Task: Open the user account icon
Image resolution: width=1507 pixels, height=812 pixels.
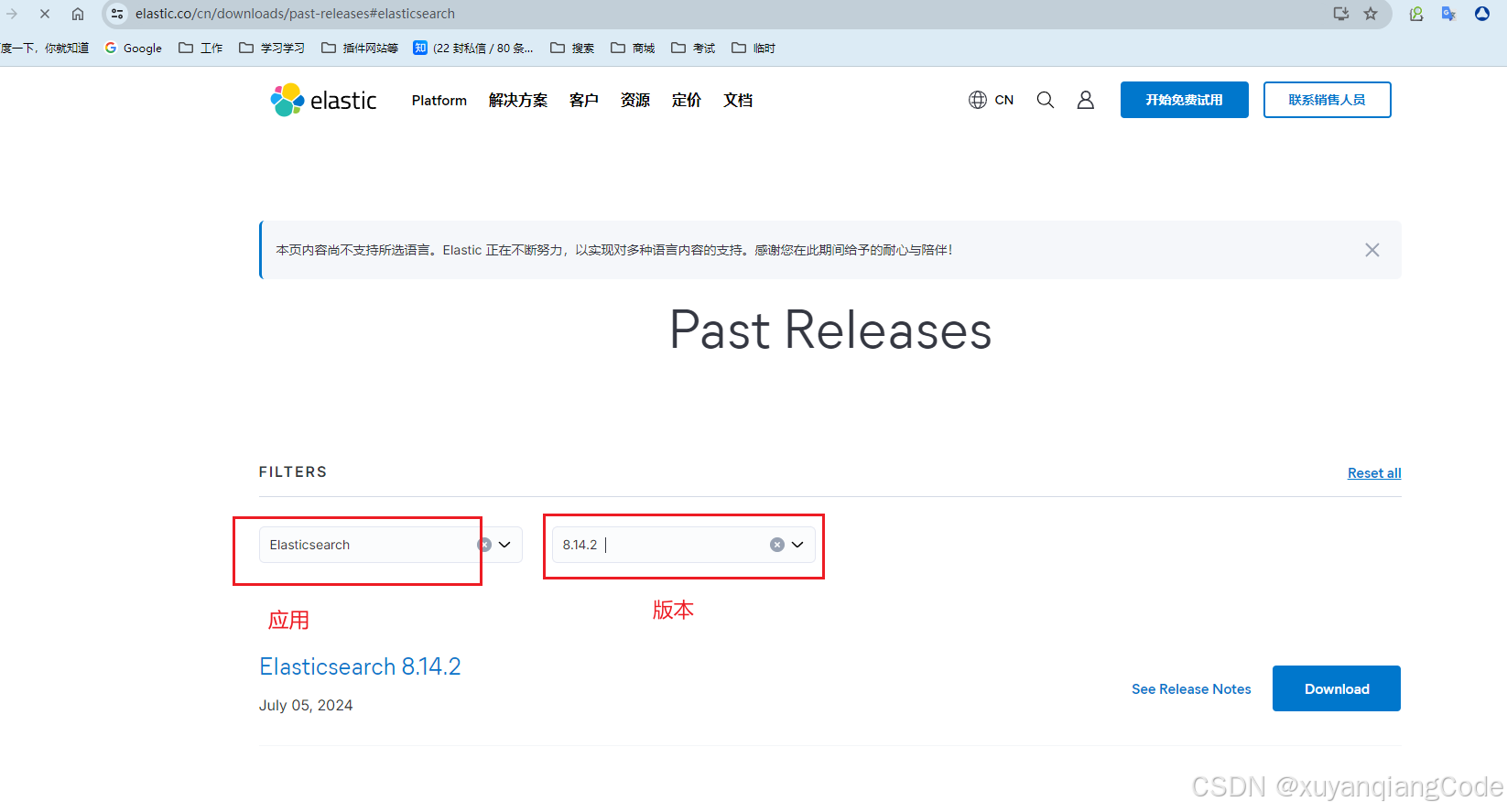Action: [x=1085, y=100]
